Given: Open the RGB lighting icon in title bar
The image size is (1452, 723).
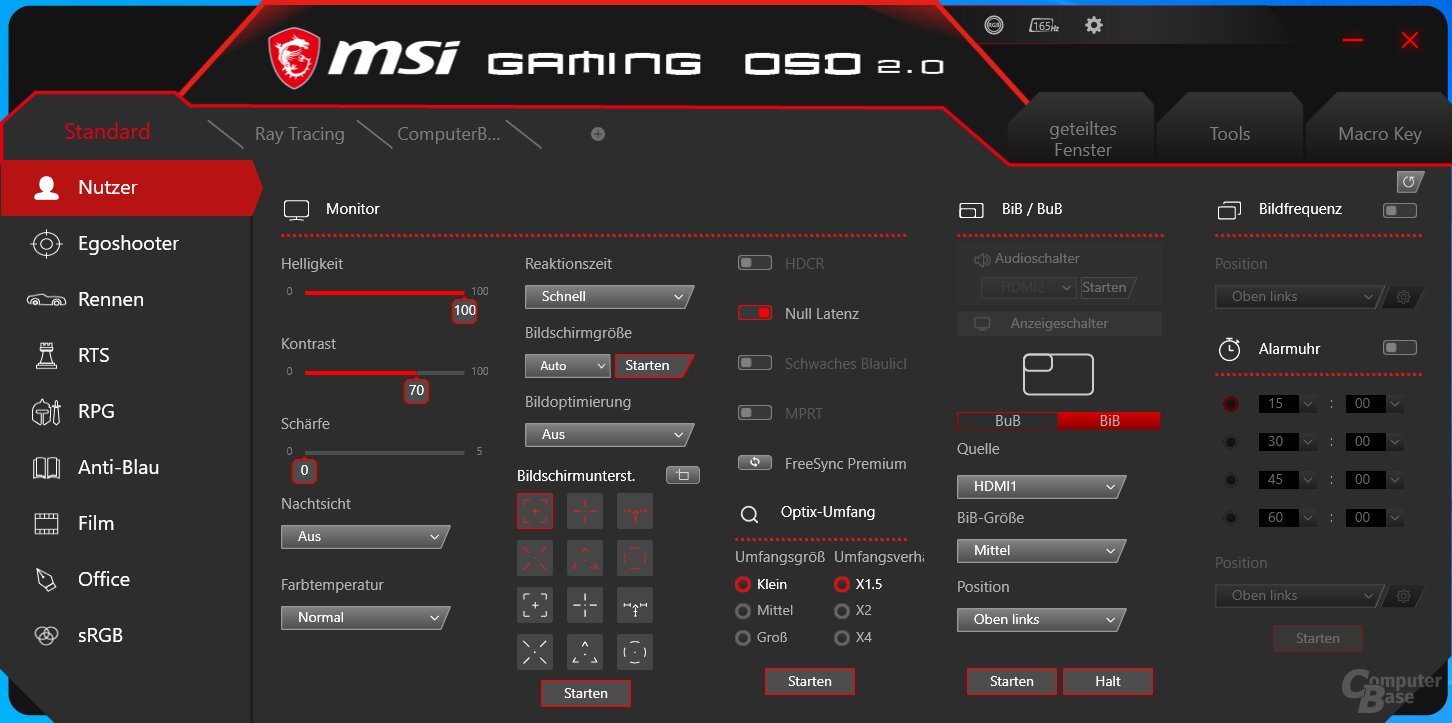Looking at the screenshot, I should [993, 26].
